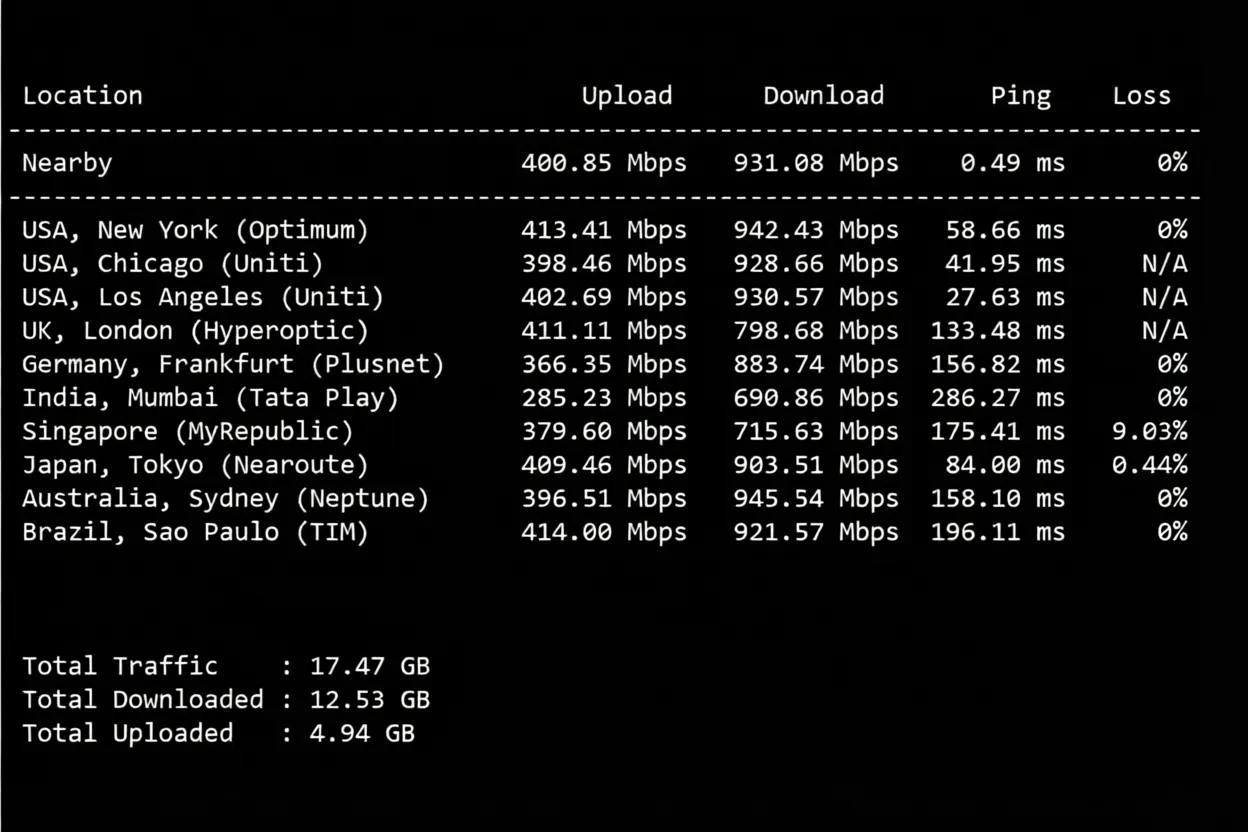
Task: Click the 158.10 ms ping value
Action: 998,499
